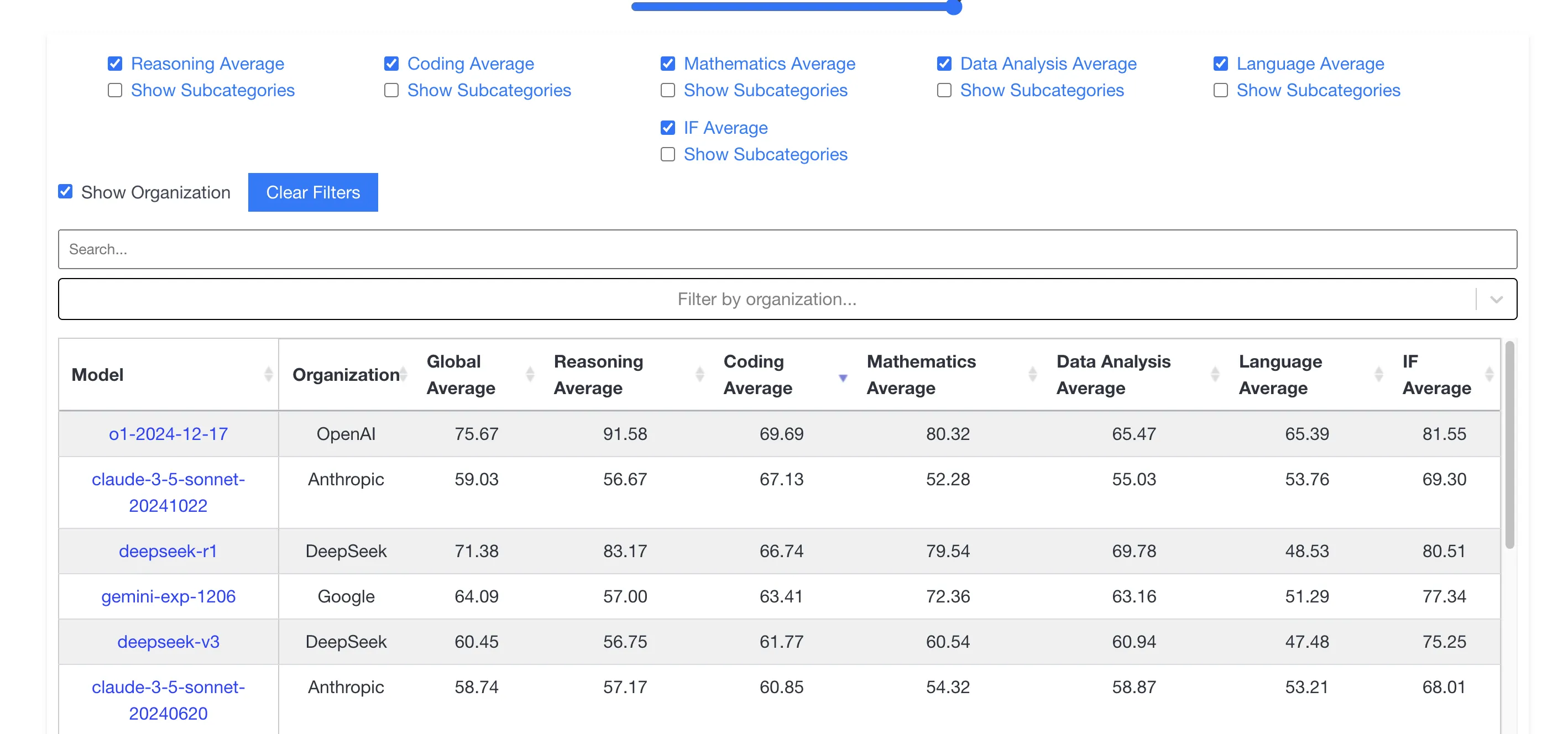Sort table by Model column arrows
Image resolution: width=1568 pixels, height=734 pixels.
click(x=269, y=374)
